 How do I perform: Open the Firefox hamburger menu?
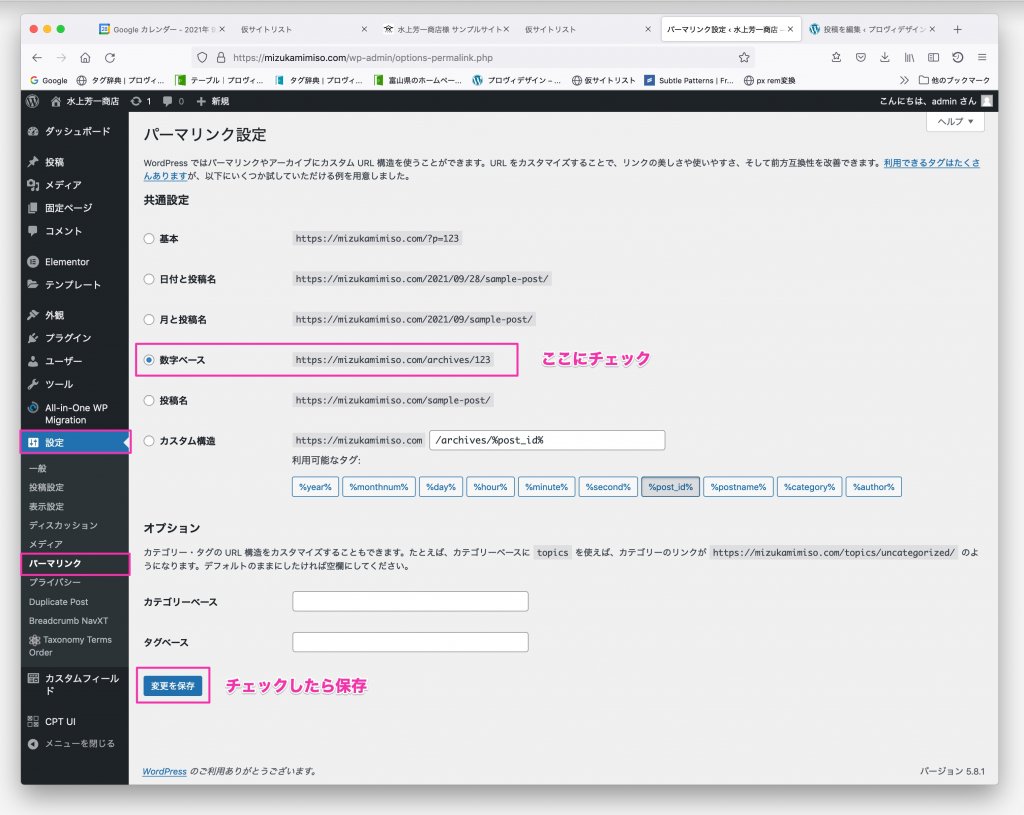pos(982,57)
